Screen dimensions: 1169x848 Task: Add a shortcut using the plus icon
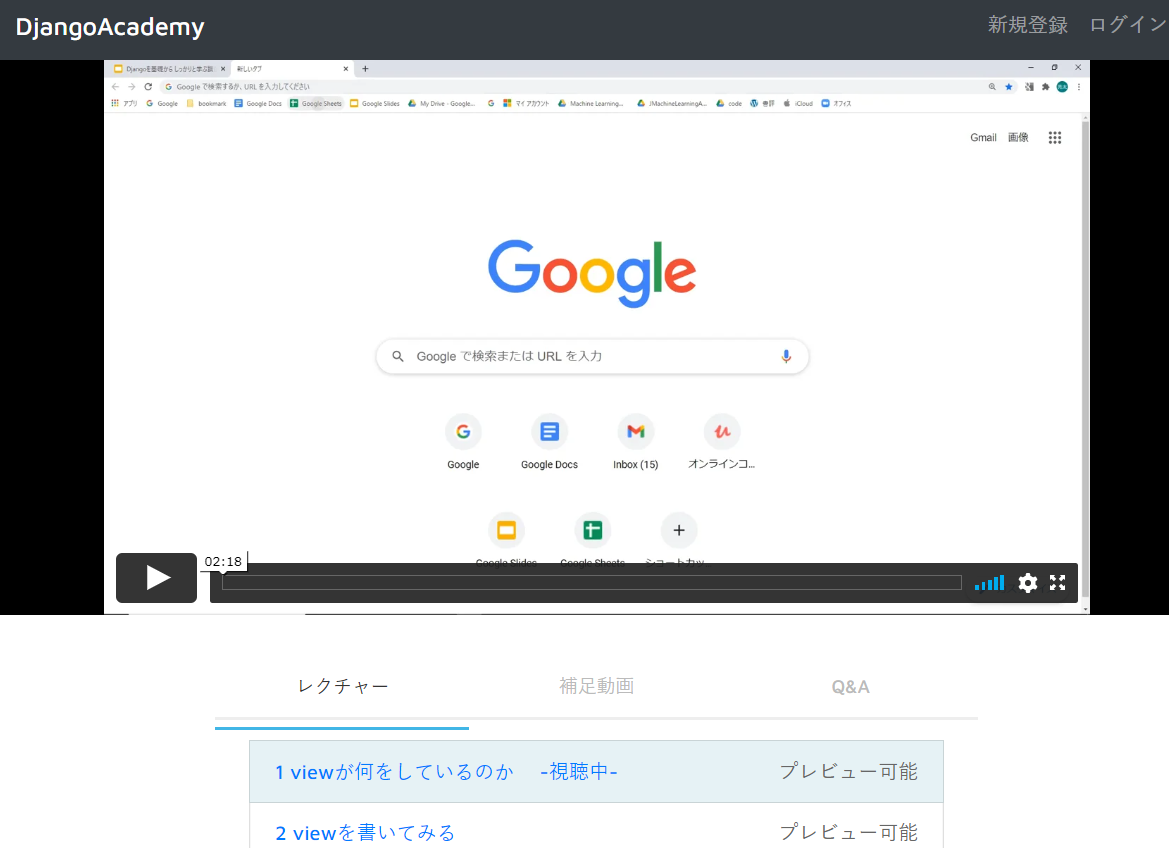[x=679, y=530]
